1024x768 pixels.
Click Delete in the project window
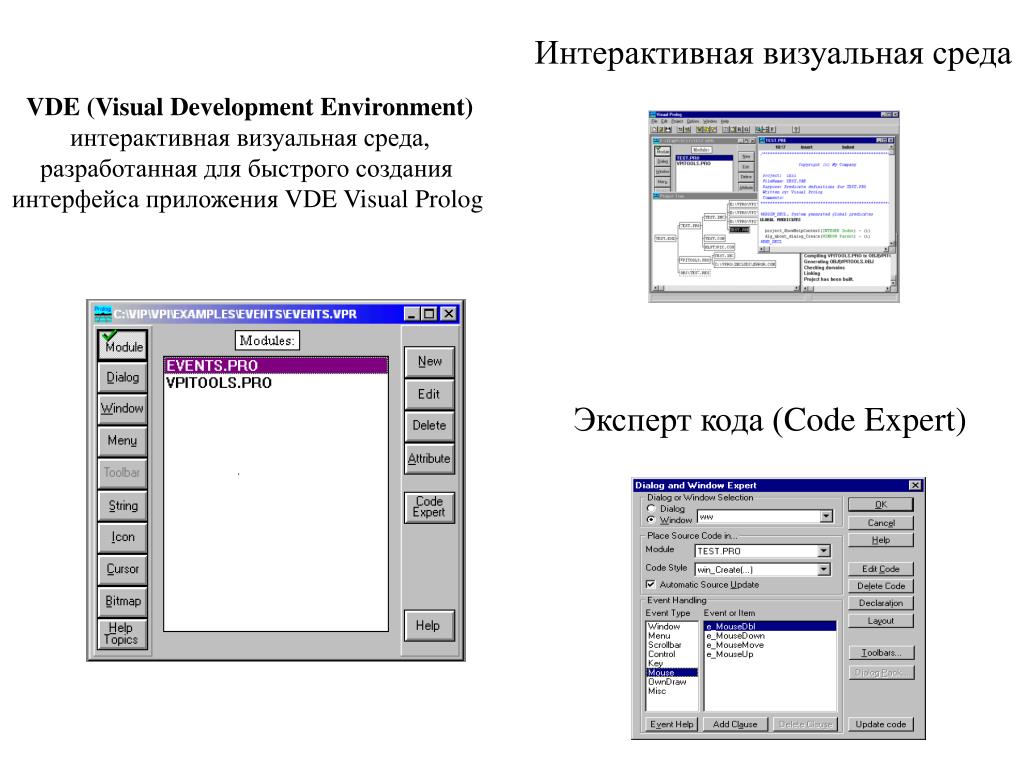pyautogui.click(x=429, y=426)
